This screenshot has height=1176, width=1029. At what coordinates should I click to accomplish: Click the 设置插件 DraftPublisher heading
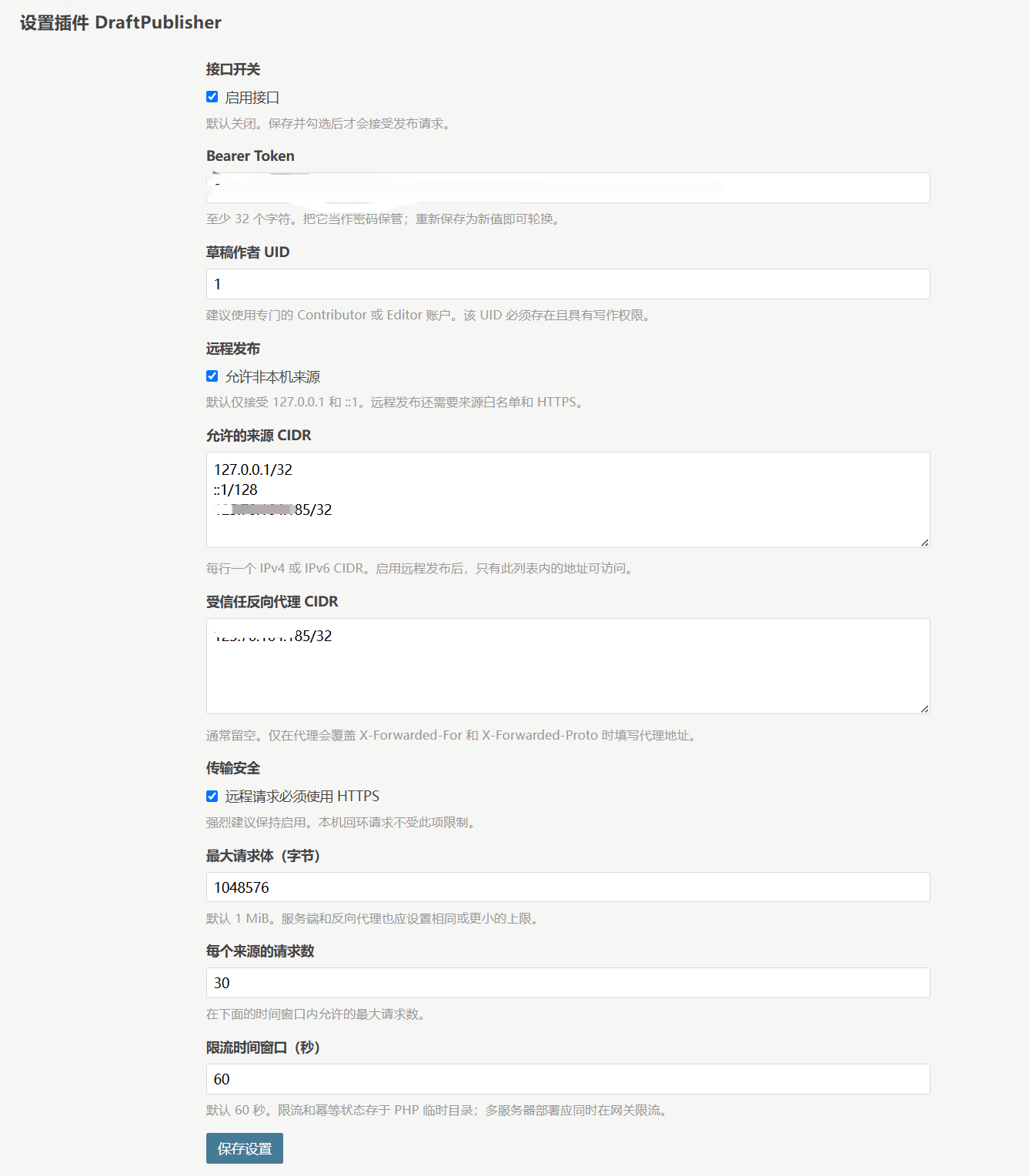120,22
